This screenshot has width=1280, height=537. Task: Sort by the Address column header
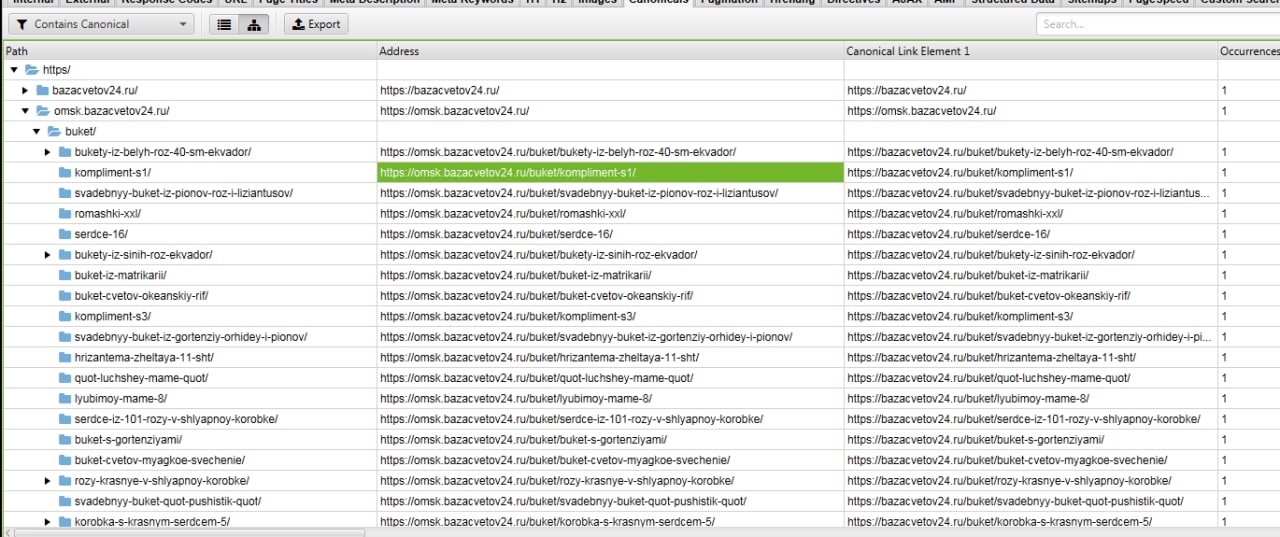click(610, 51)
